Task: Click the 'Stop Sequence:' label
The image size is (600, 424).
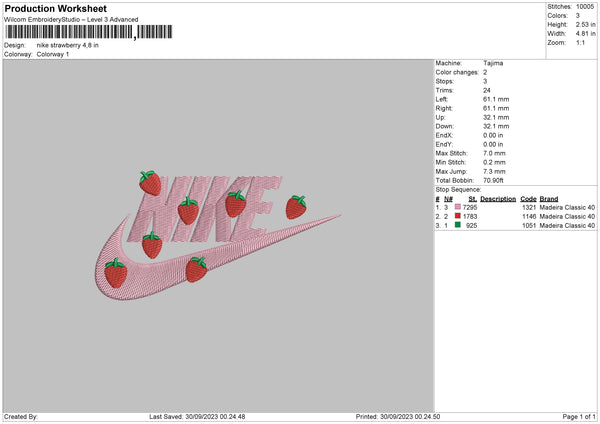Action: coord(458,189)
